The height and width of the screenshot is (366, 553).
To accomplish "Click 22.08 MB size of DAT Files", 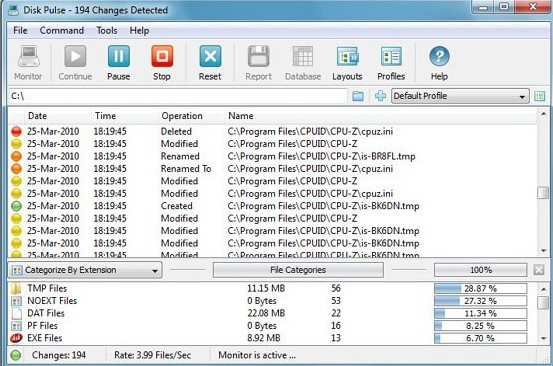I will pyautogui.click(x=266, y=313).
